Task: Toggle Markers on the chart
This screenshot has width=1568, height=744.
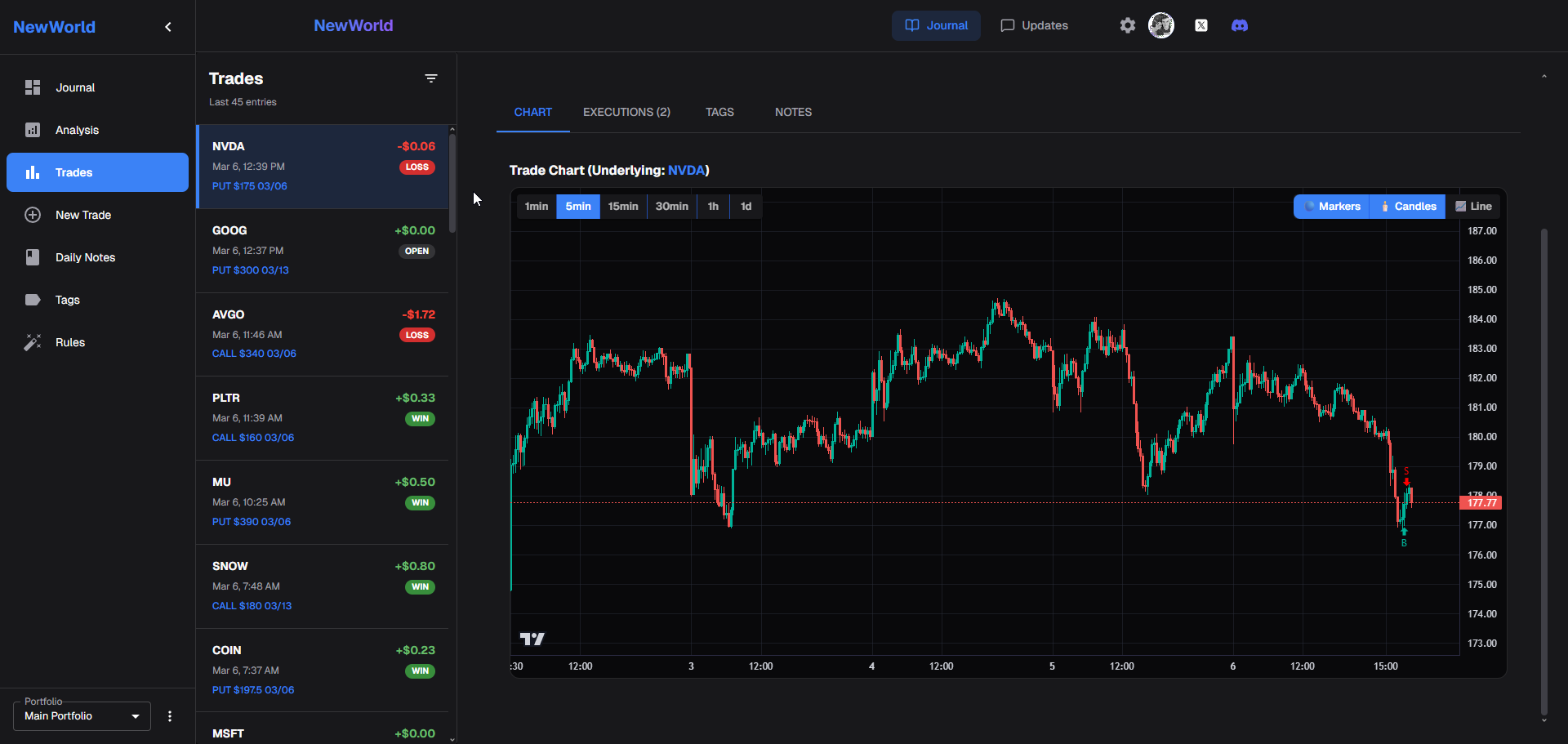Action: click(1331, 207)
